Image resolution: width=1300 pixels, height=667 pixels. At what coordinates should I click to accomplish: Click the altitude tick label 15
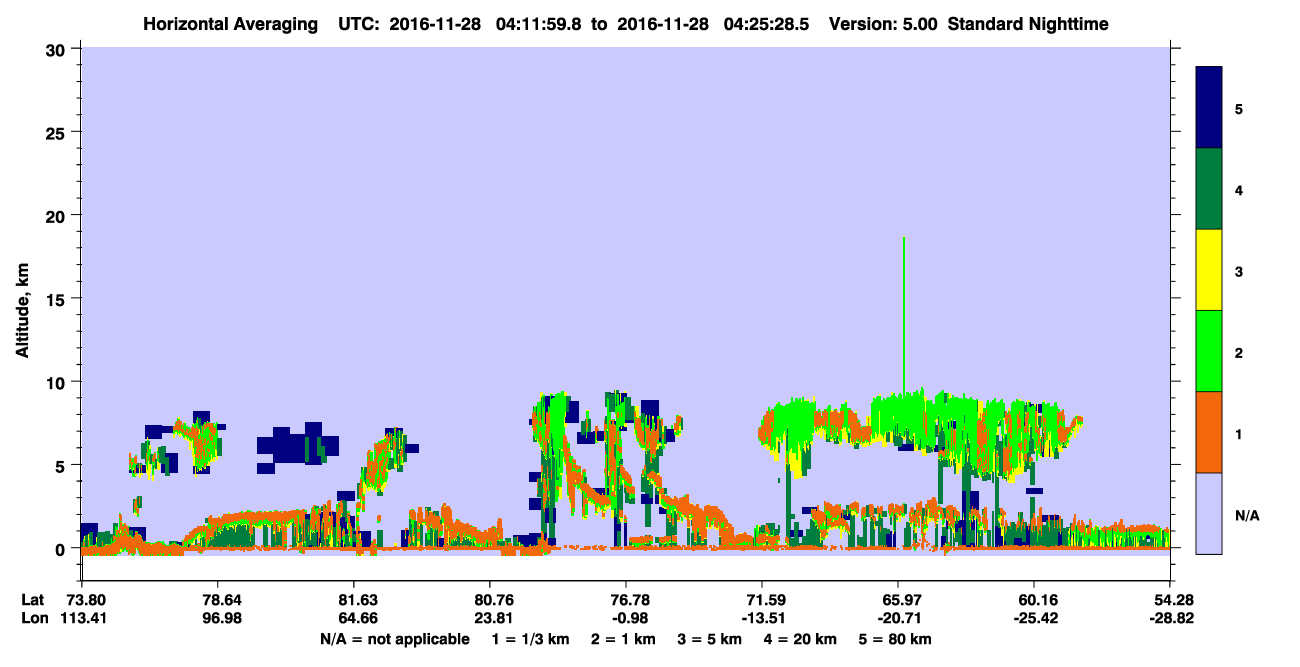pos(57,299)
